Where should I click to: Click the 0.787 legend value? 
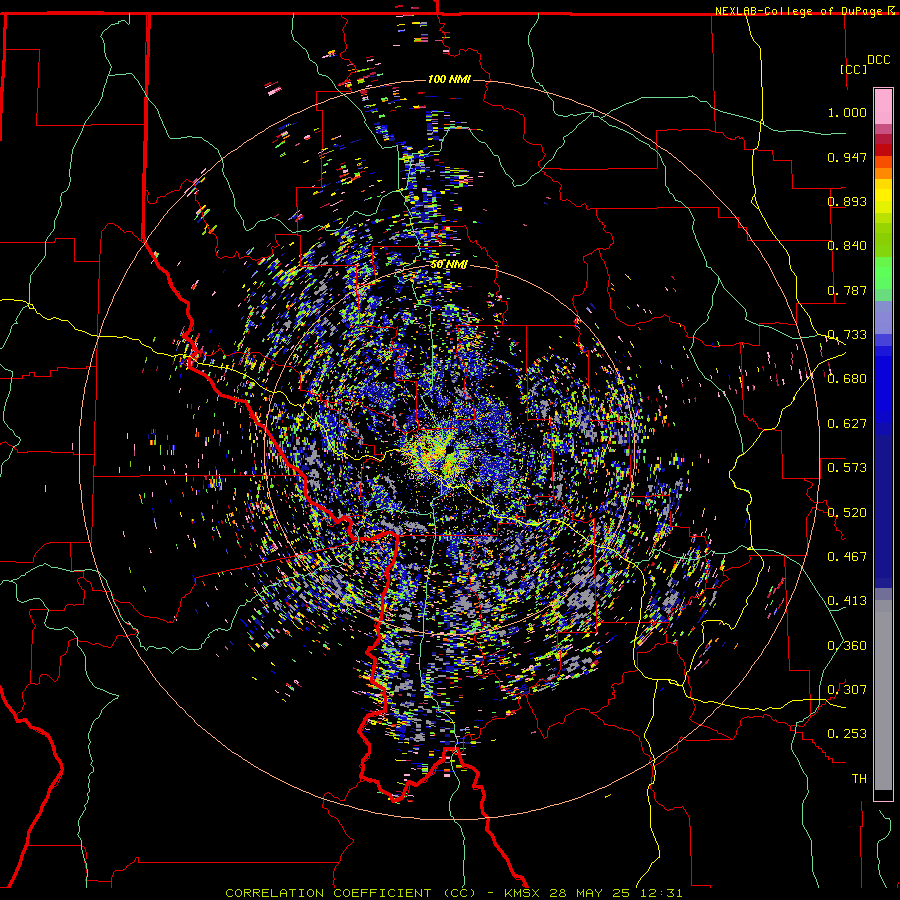(x=847, y=290)
